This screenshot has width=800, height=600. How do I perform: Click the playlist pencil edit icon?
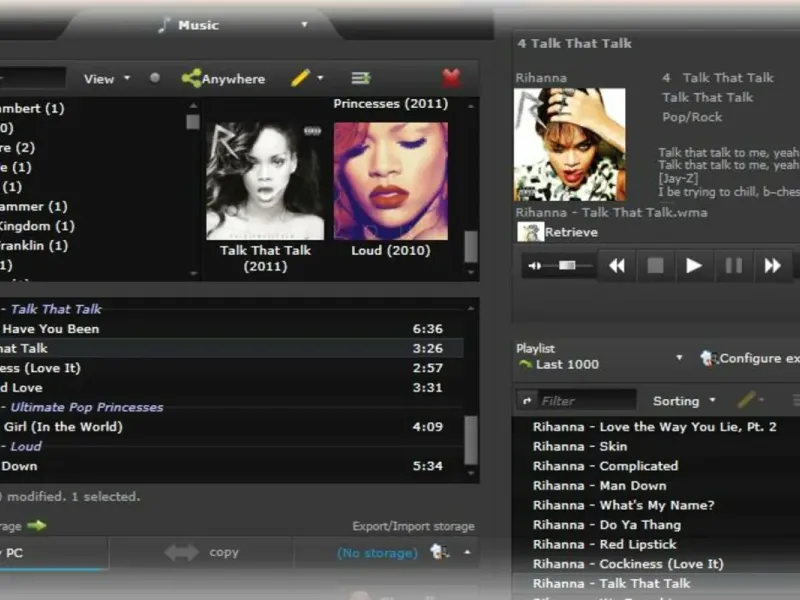pyautogui.click(x=746, y=399)
